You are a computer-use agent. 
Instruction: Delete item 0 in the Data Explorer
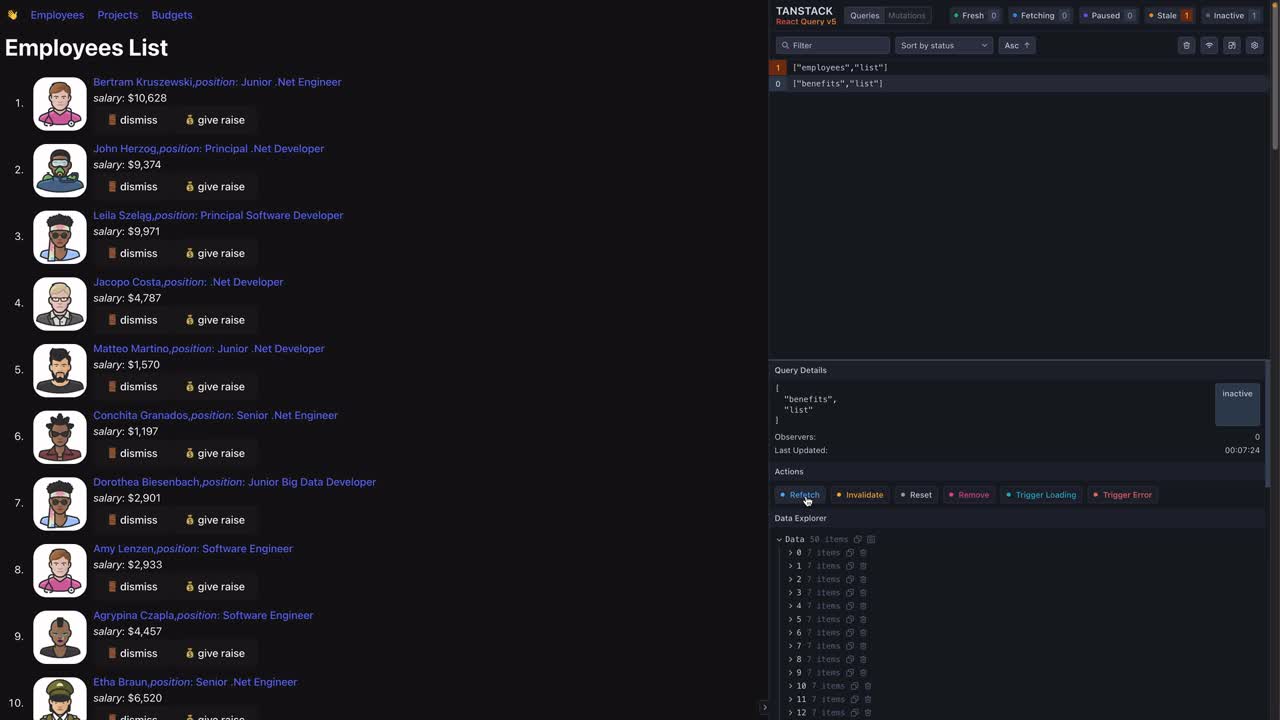click(x=863, y=553)
